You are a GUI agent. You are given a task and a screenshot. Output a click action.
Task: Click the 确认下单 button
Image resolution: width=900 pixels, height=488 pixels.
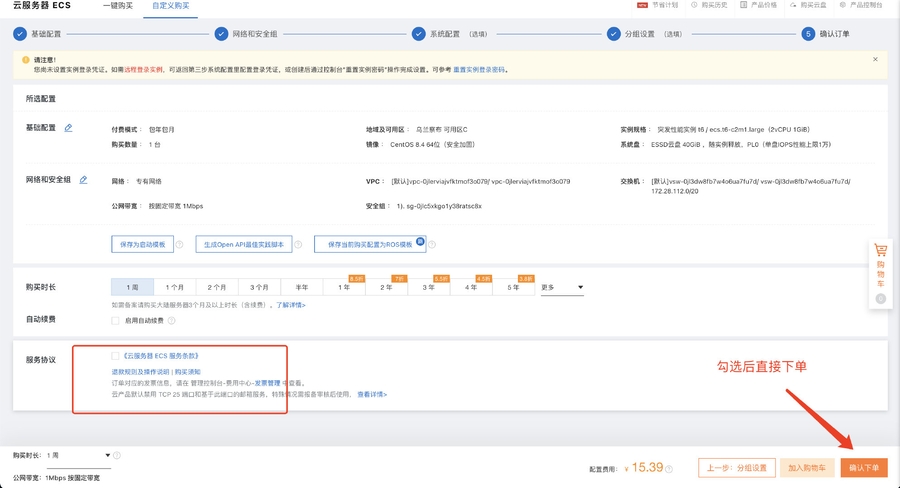click(x=863, y=467)
